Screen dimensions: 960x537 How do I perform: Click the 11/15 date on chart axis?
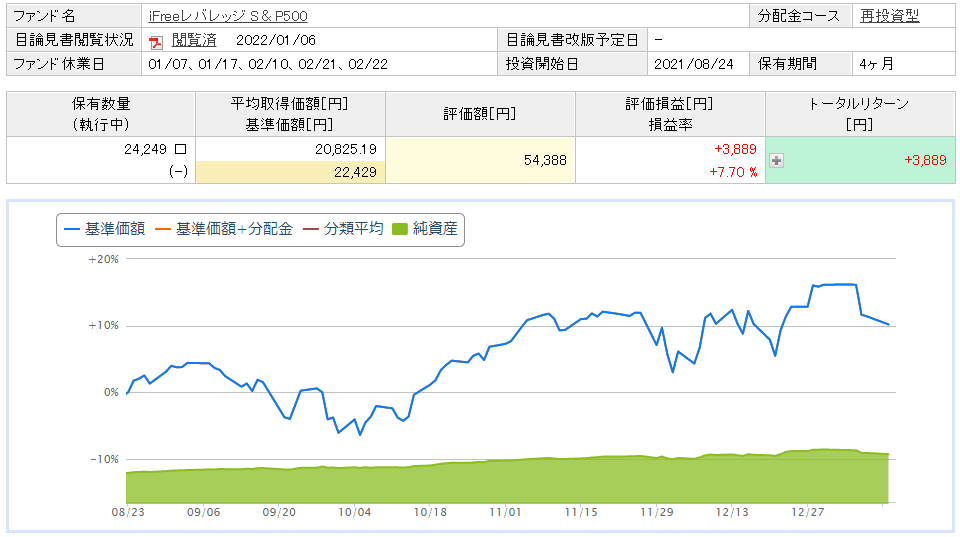pos(581,512)
